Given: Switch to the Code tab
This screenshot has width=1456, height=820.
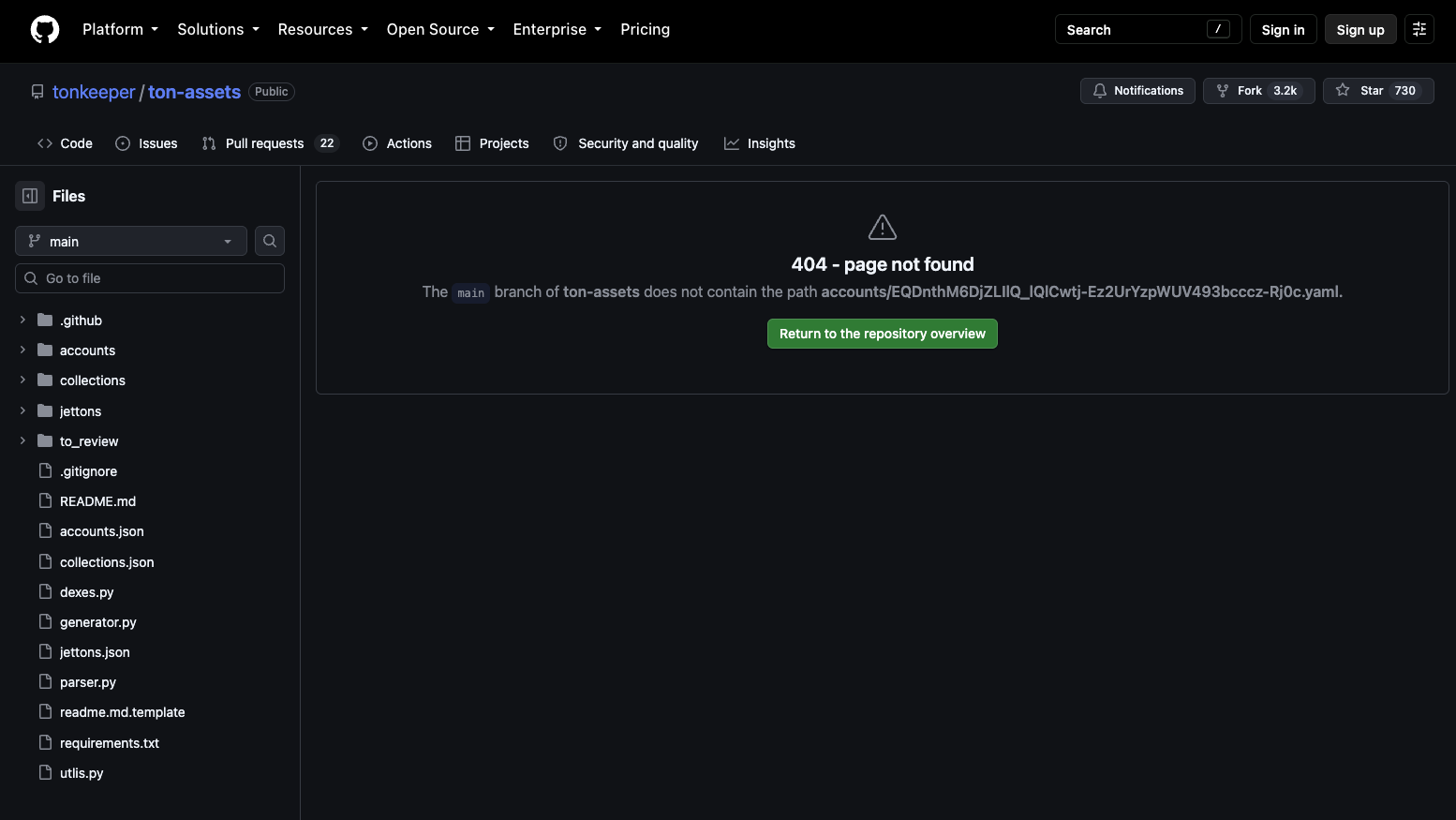Looking at the screenshot, I should tap(65, 143).
